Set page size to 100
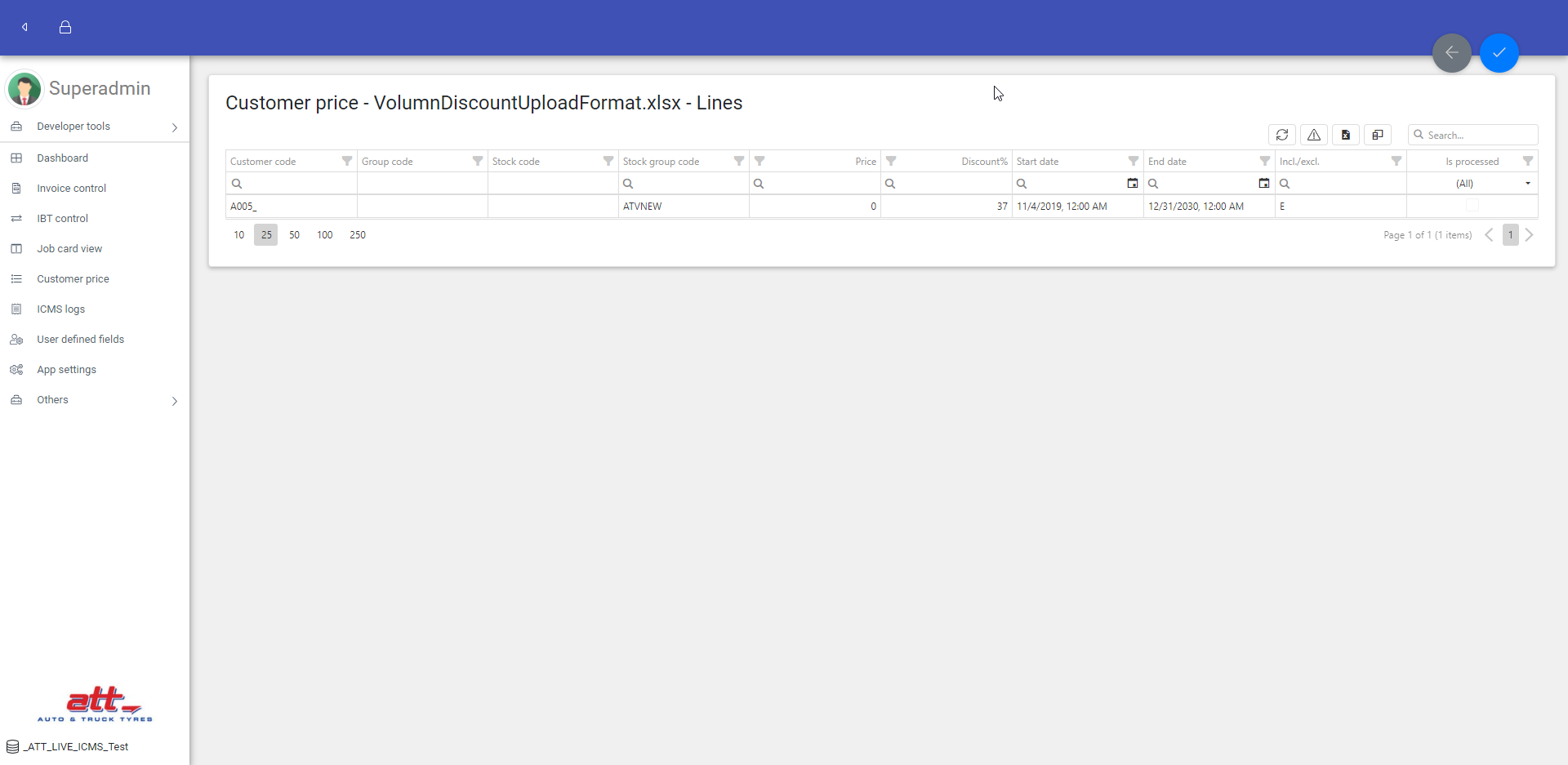Image resolution: width=1568 pixels, height=765 pixels. click(324, 235)
